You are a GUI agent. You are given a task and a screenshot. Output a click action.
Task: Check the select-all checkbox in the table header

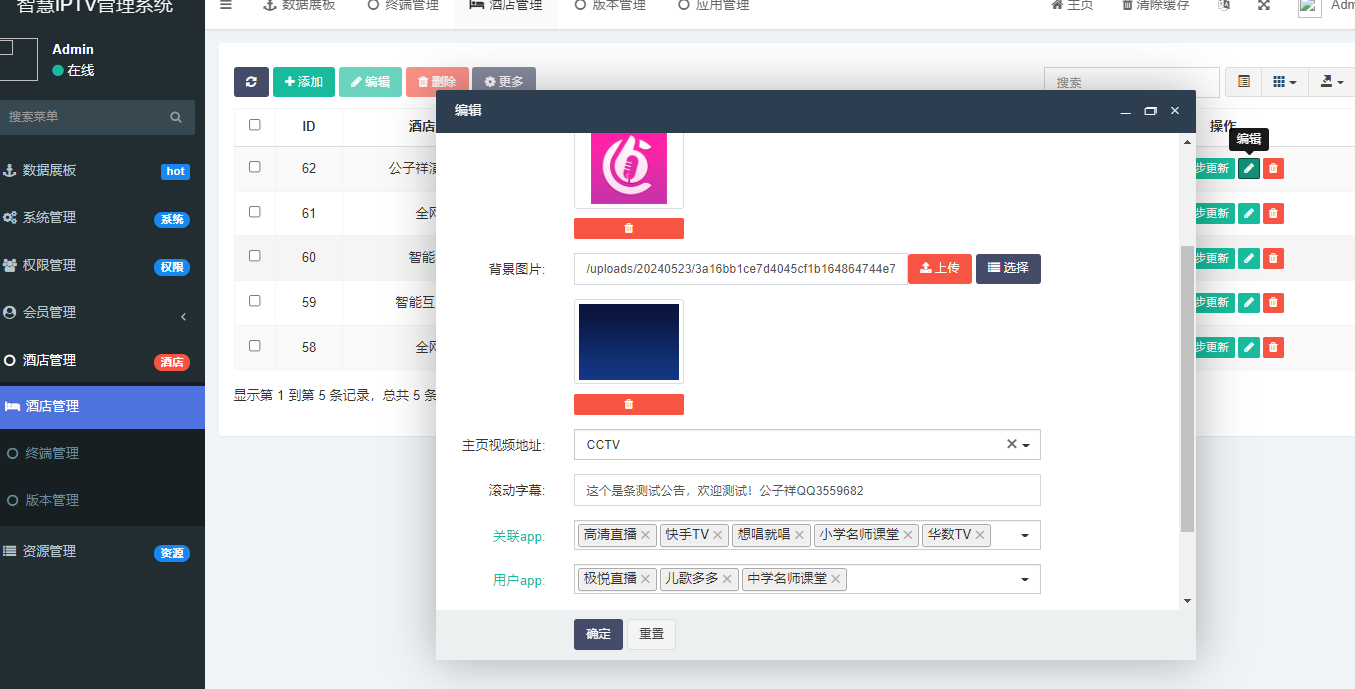[255, 125]
